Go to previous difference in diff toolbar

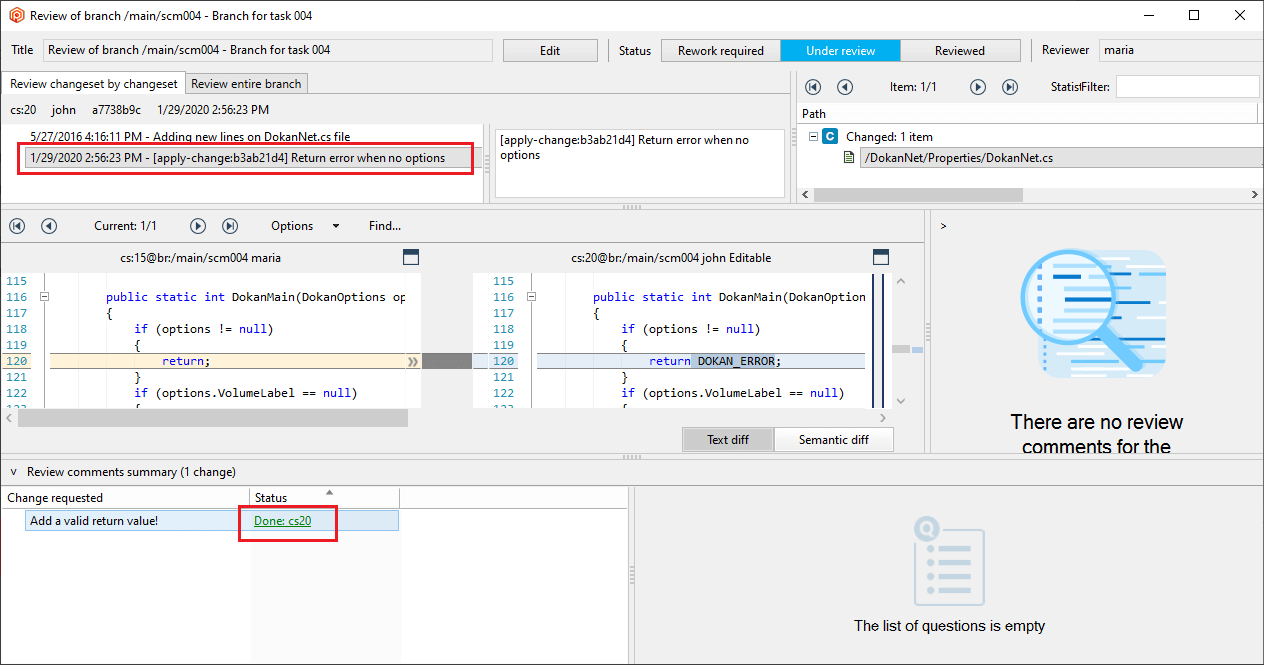pos(49,226)
